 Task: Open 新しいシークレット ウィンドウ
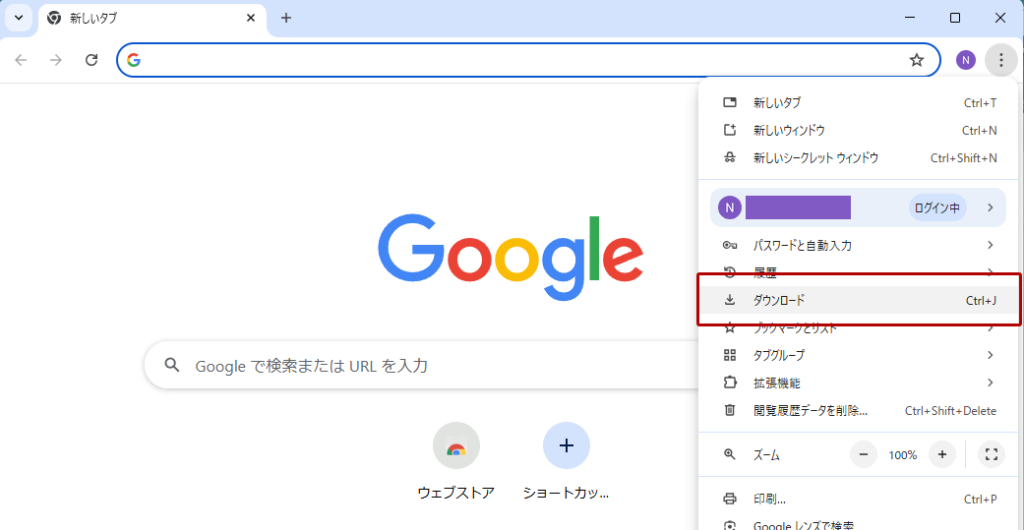coord(858,158)
